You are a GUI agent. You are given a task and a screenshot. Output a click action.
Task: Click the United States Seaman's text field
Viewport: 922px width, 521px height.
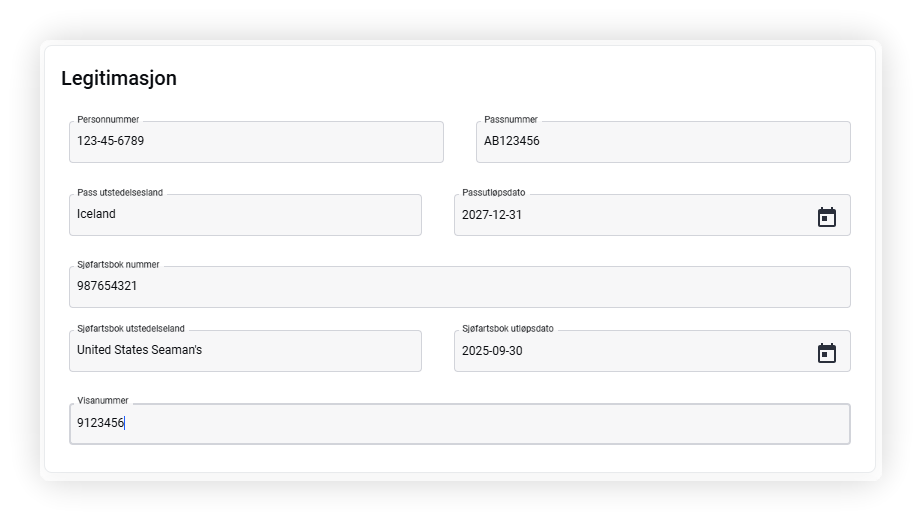coord(245,350)
